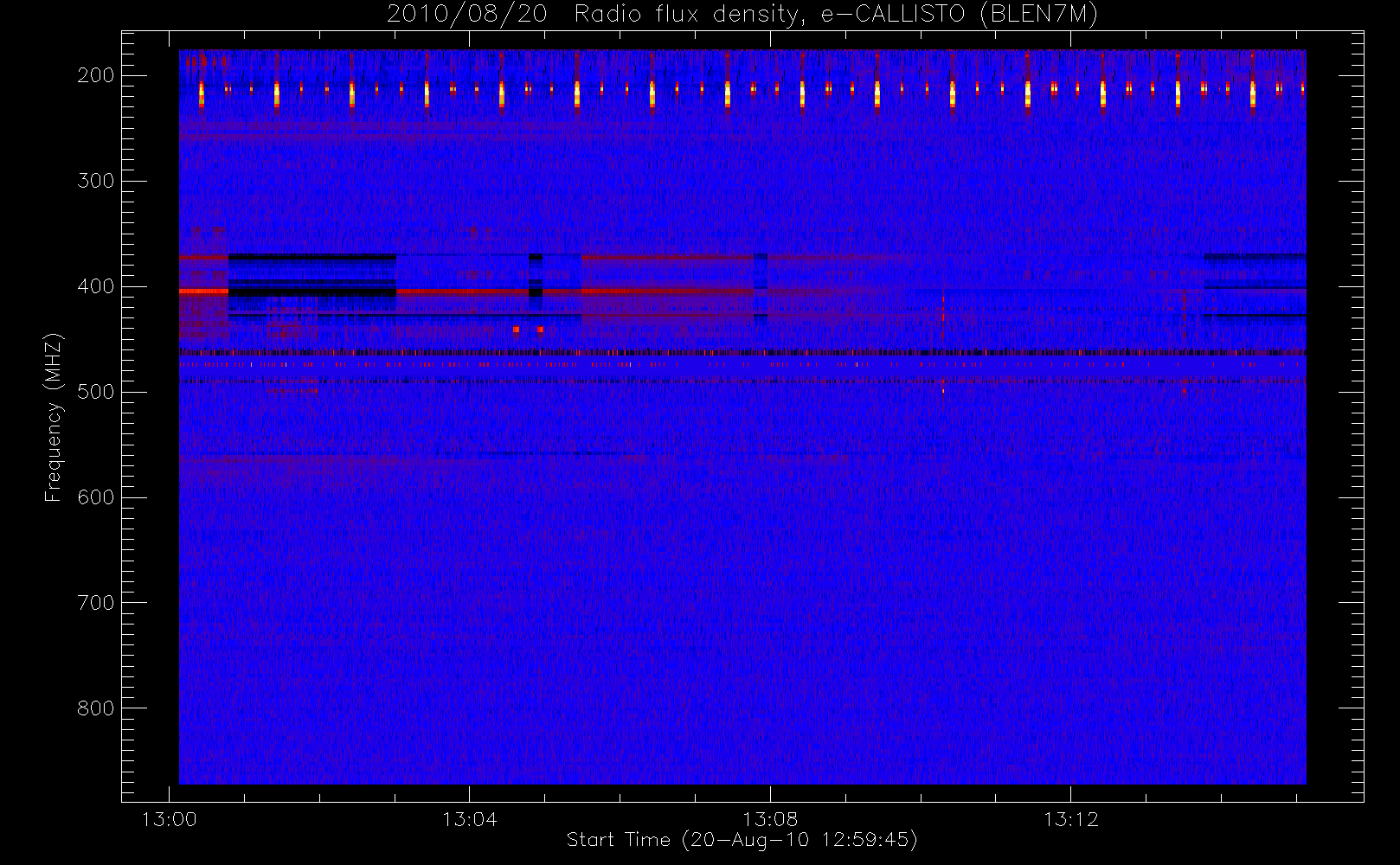Select the 800 frequency tick label
This screenshot has width=1400, height=865.
[x=95, y=708]
